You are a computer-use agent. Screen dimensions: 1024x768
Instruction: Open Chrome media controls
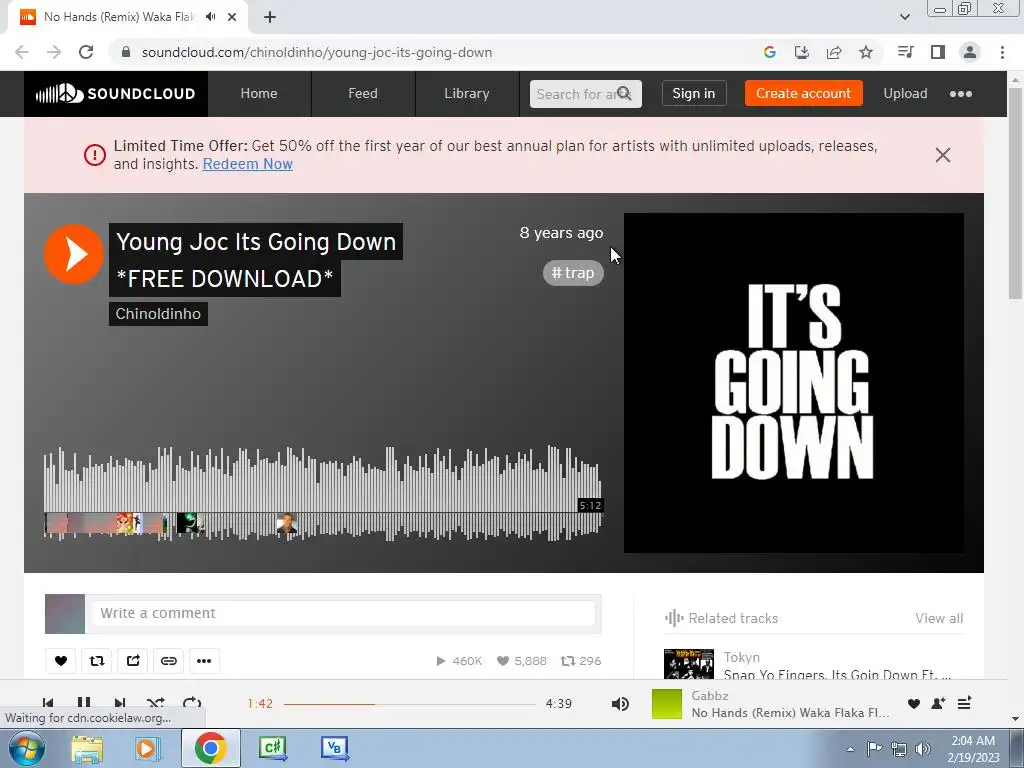905,52
